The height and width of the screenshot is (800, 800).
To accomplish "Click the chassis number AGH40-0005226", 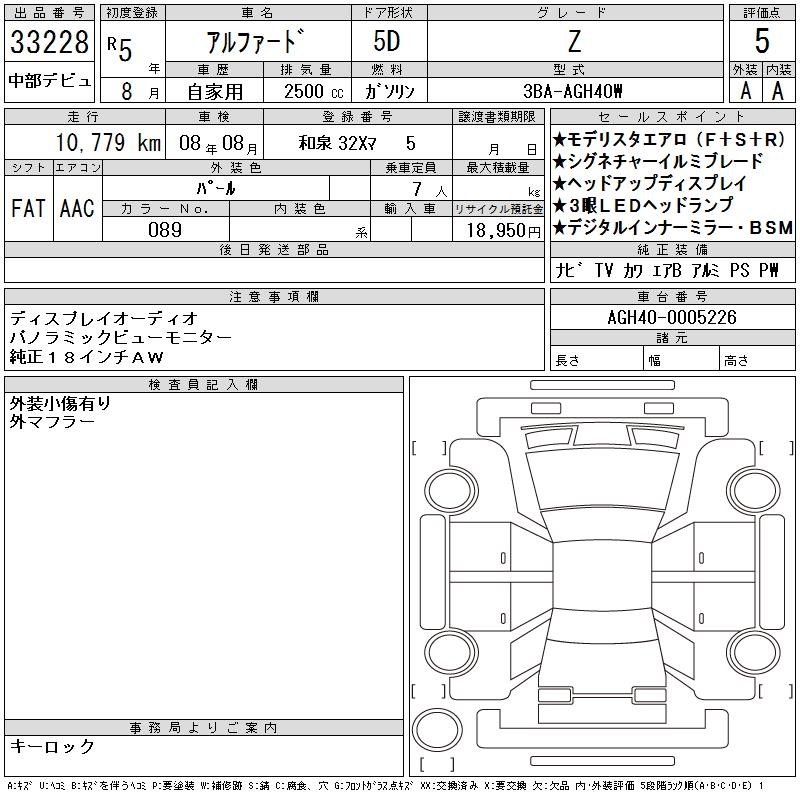I will point(672,318).
